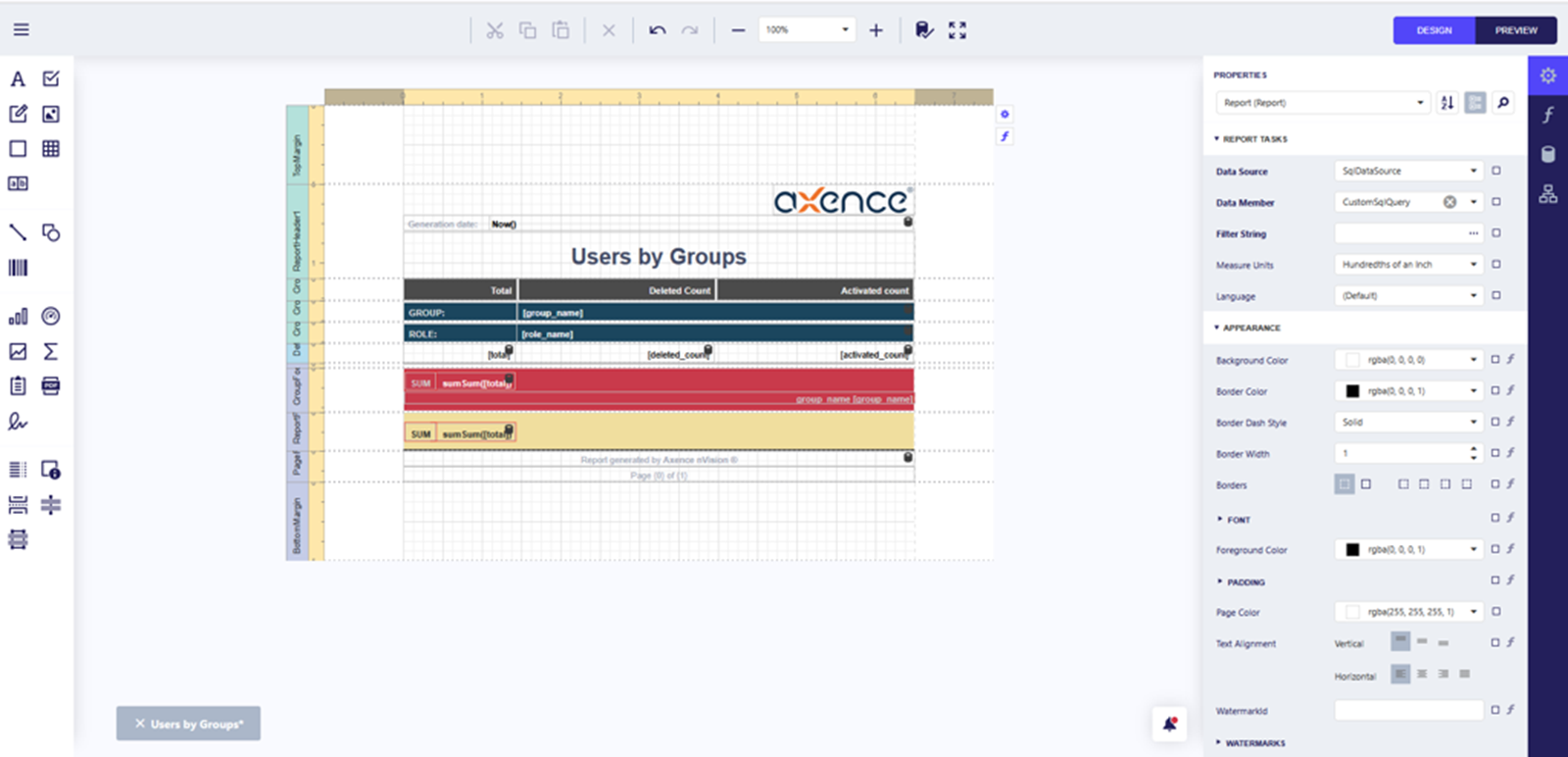1568x757 pixels.
Task: Select the Check Box control tool
Action: [51, 79]
